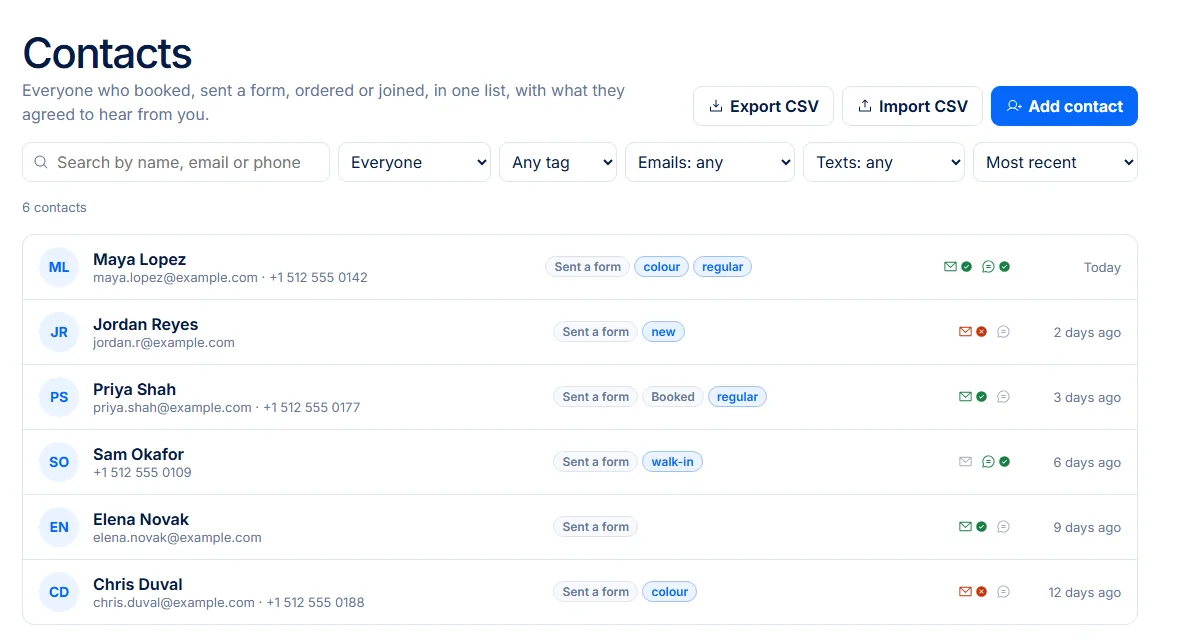This screenshot has height=640, width=1180.
Task: Click the ML avatar for Maya Lopez
Action: [59, 267]
